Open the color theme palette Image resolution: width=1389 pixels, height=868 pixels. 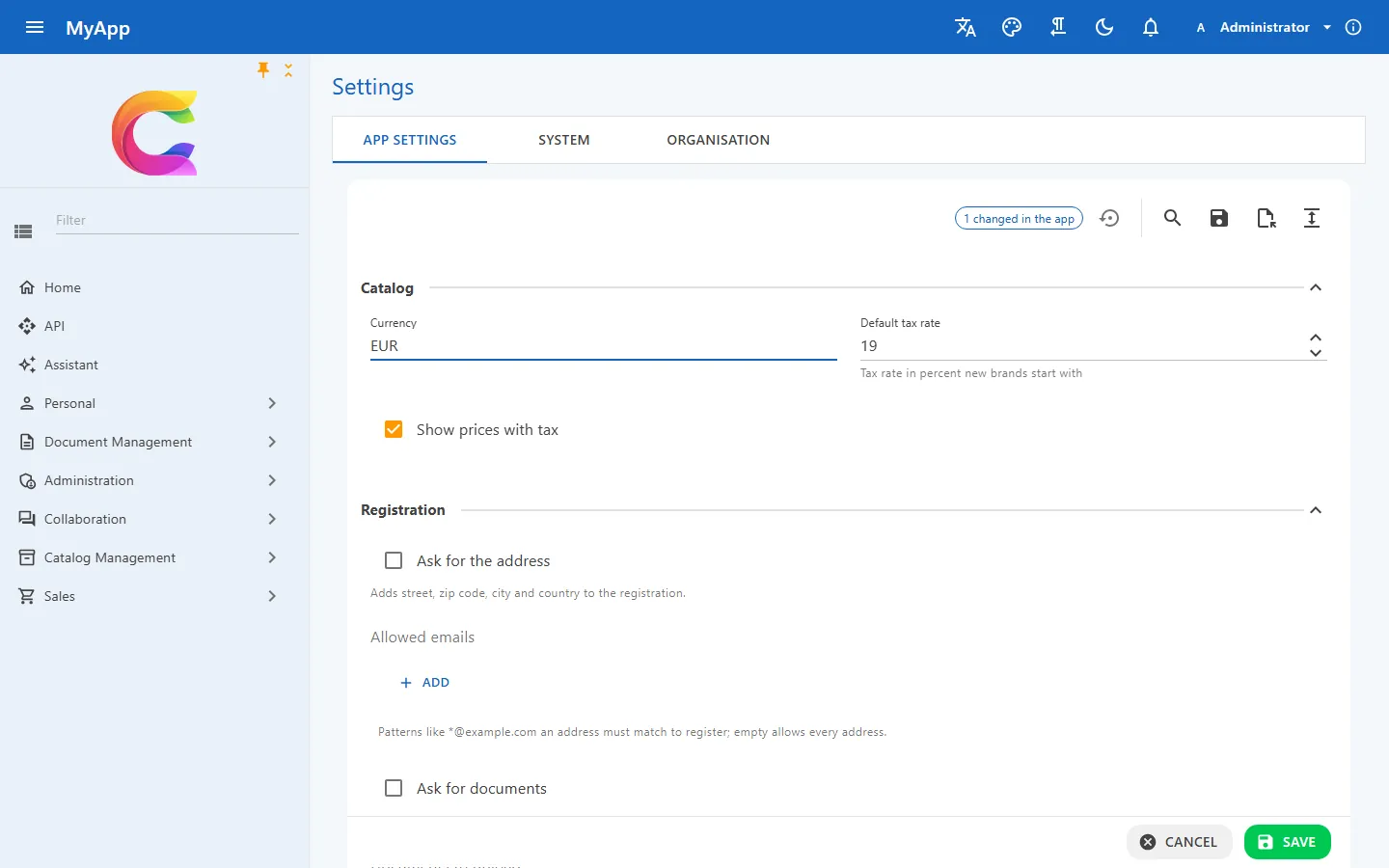pos(1012,27)
